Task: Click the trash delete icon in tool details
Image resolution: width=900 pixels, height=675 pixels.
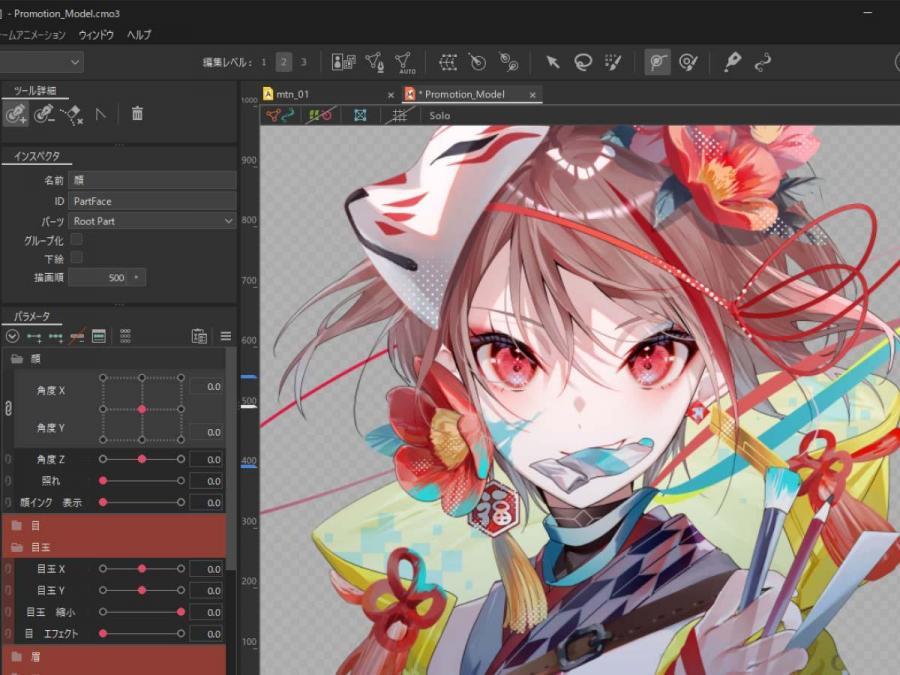Action: 137,114
